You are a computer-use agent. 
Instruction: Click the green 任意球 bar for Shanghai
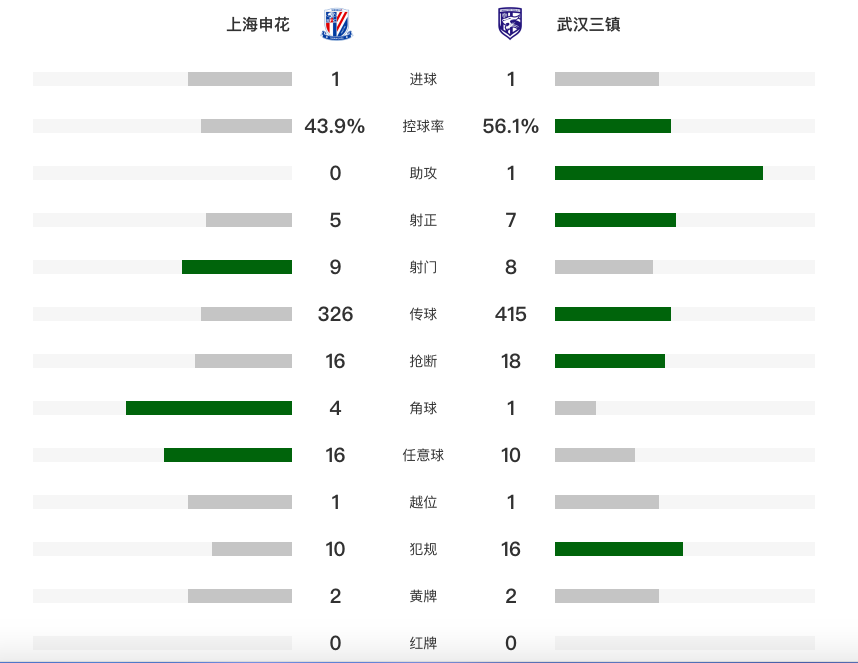tap(228, 455)
